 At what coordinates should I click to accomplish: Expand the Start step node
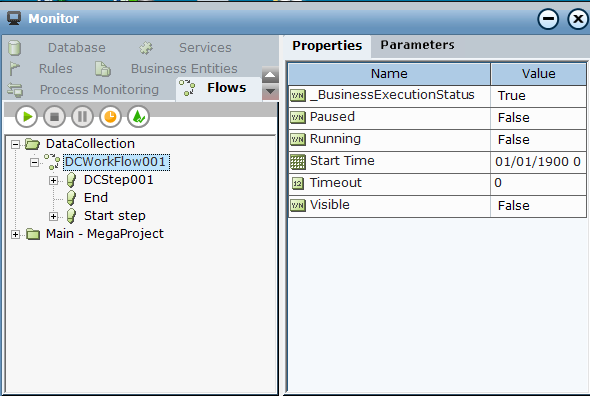53,216
